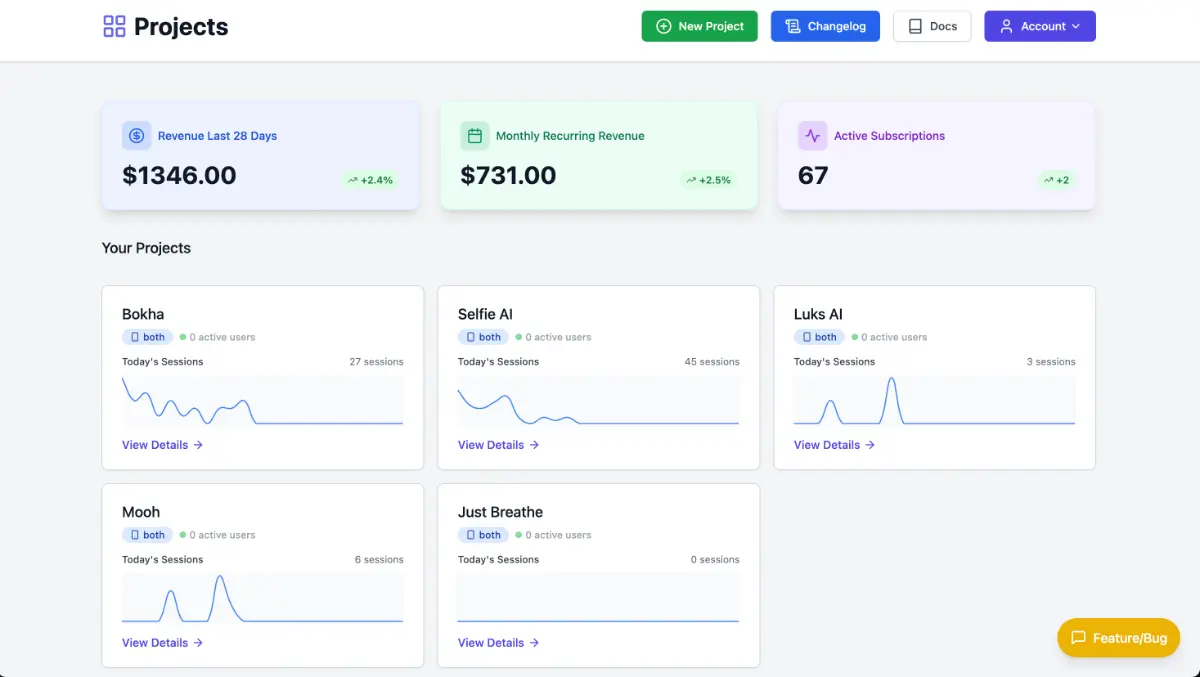Click the user icon in Account button

(1007, 26)
